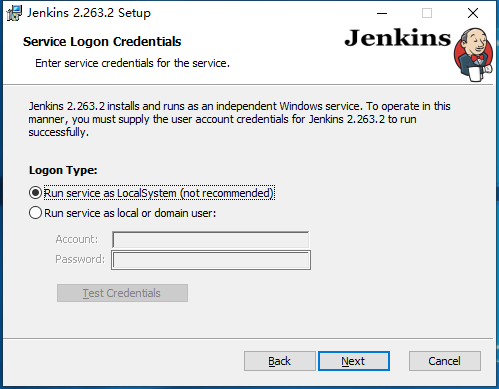
Task: Click the Test Credentials button
Action: [x=122, y=293]
